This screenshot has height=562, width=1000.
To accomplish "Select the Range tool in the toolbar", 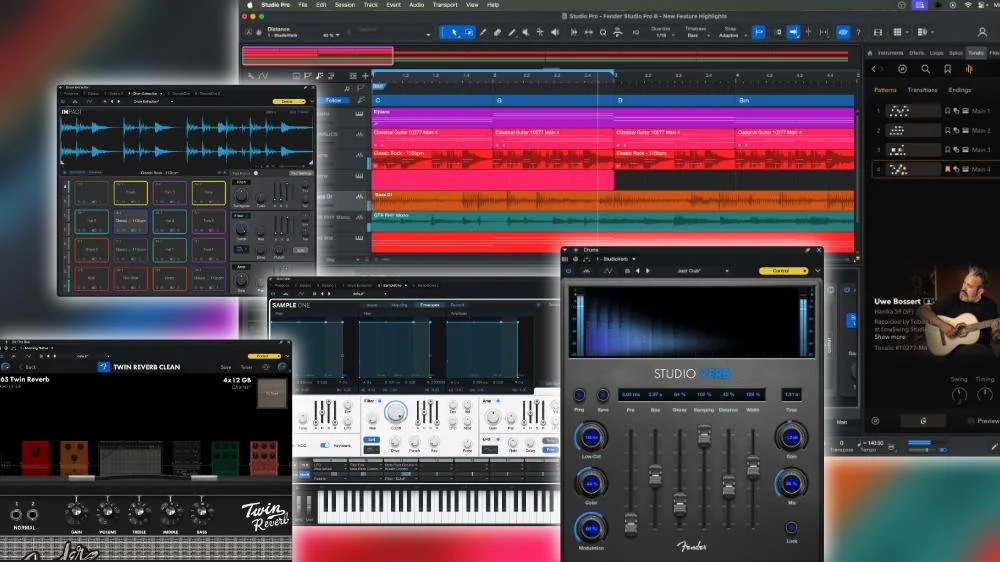I will [469, 32].
